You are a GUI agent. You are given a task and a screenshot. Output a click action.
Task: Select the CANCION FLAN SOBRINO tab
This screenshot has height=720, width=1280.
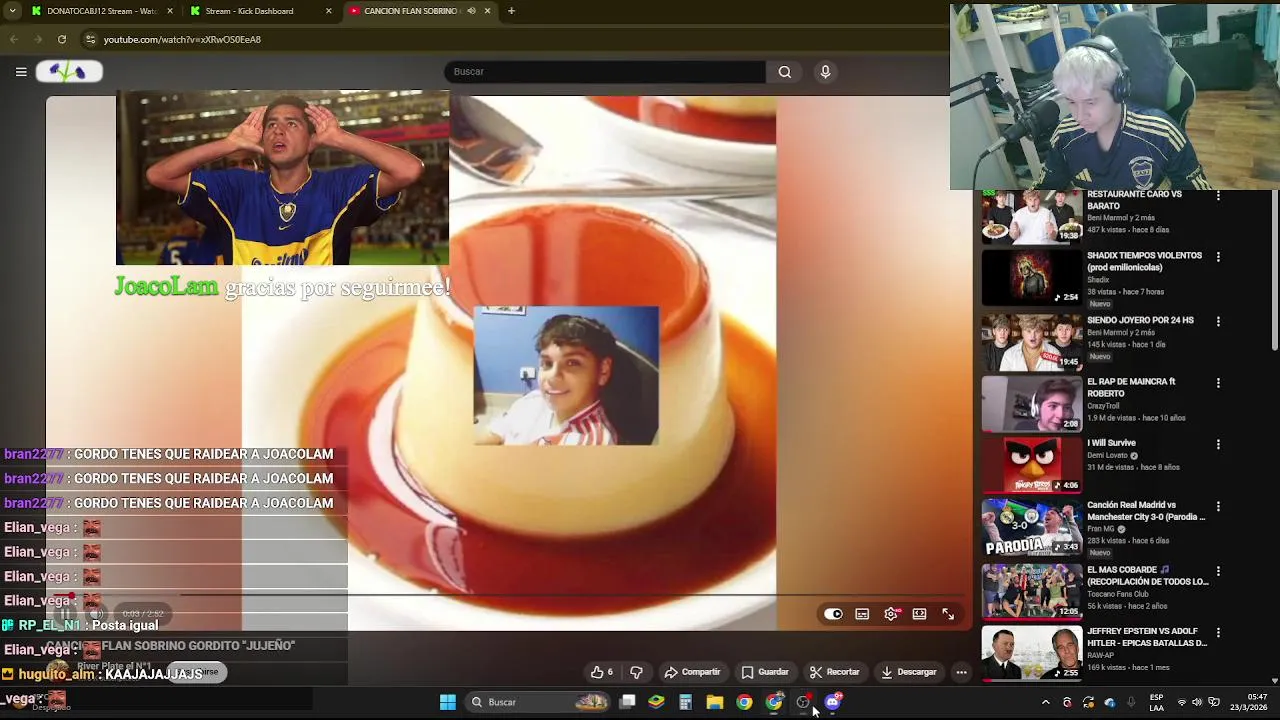(410, 11)
